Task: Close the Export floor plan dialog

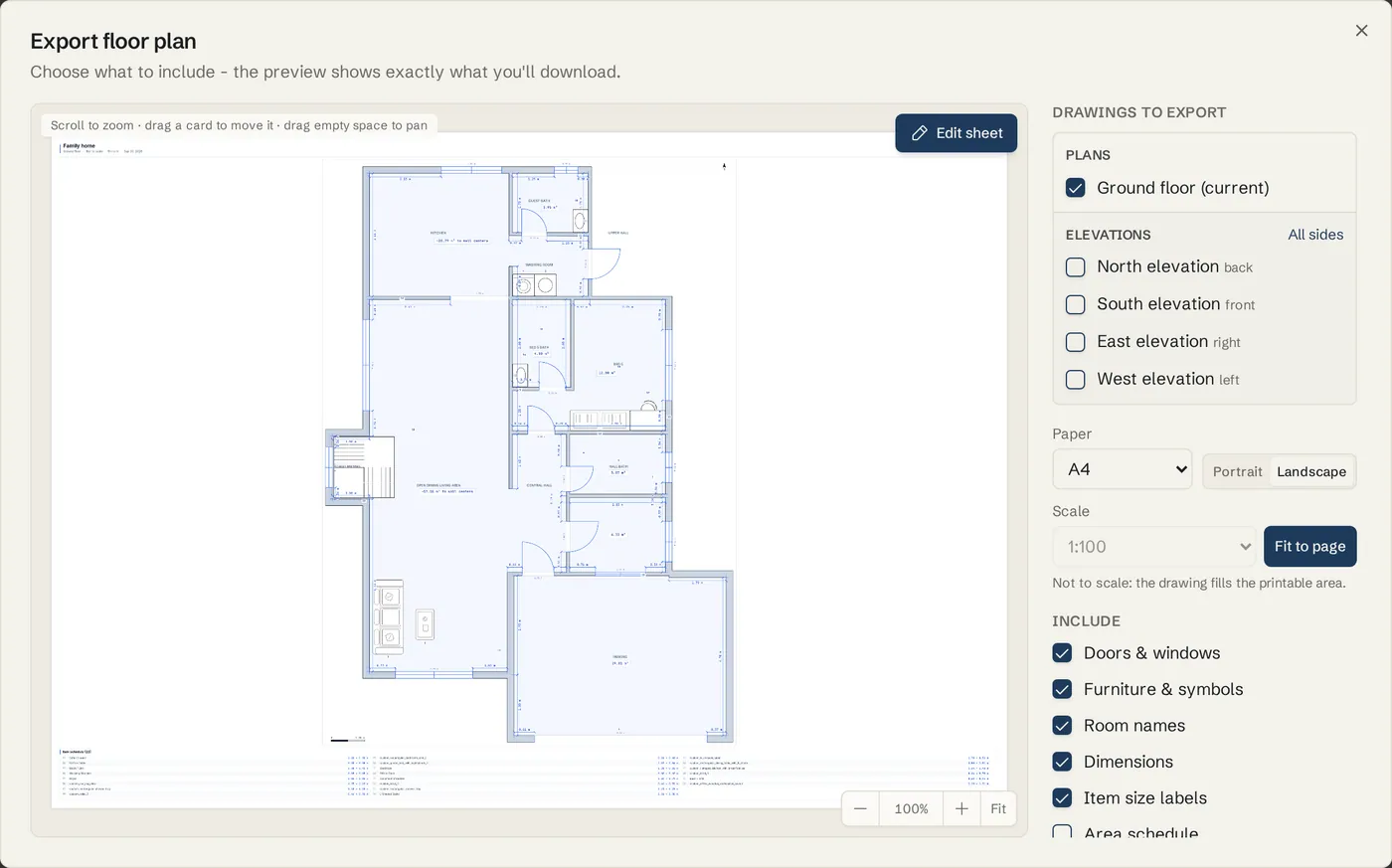Action: click(1361, 31)
